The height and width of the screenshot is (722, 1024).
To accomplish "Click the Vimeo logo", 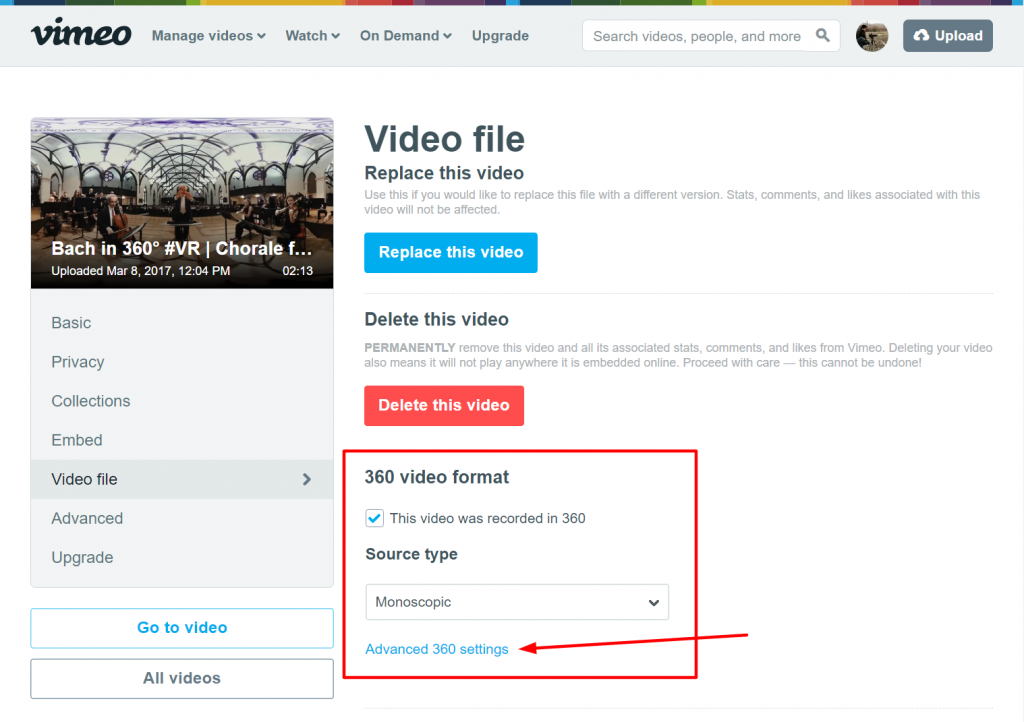I will 81,33.
